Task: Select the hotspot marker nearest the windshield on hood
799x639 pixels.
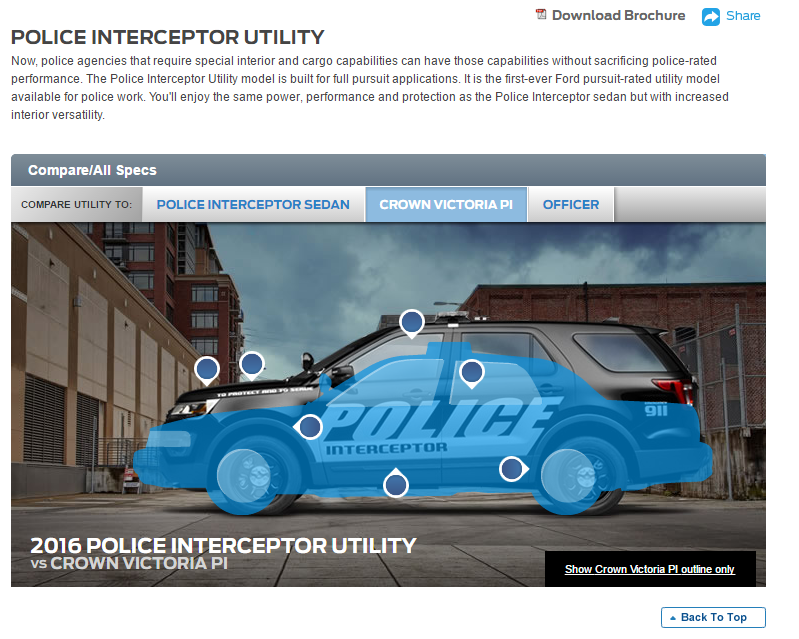Action: click(252, 365)
